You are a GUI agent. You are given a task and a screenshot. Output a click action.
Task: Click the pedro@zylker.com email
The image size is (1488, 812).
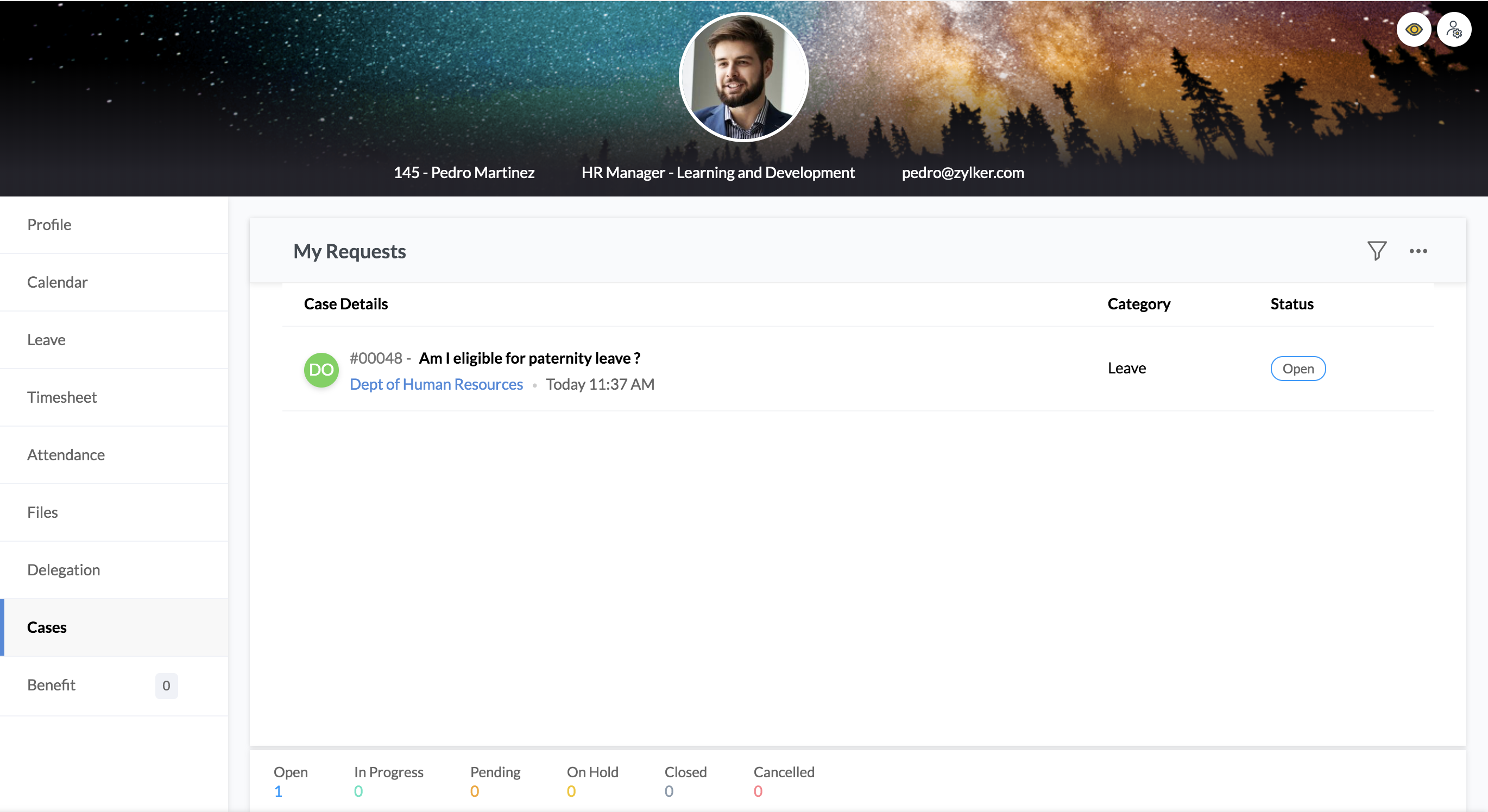[962, 173]
